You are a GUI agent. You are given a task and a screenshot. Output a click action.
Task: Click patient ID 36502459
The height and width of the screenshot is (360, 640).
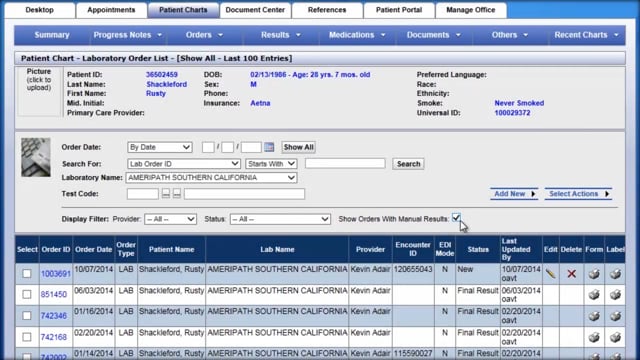point(162,75)
